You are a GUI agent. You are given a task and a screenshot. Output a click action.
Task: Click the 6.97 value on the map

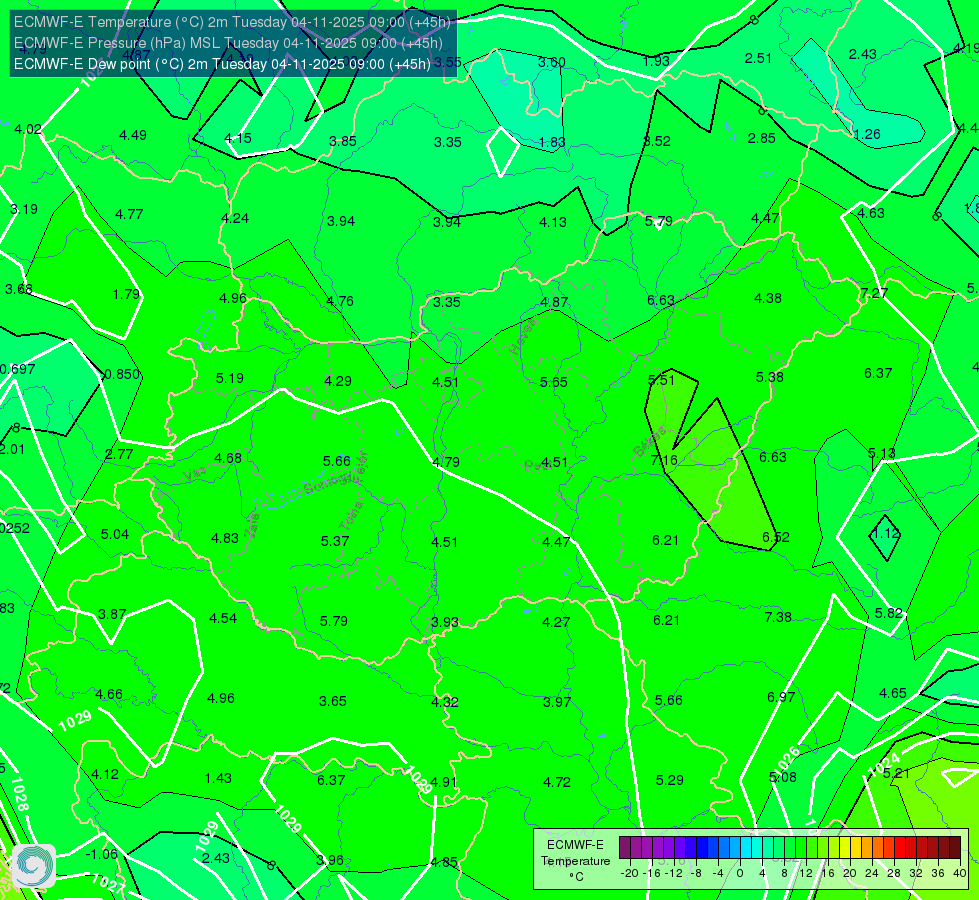coord(781,697)
